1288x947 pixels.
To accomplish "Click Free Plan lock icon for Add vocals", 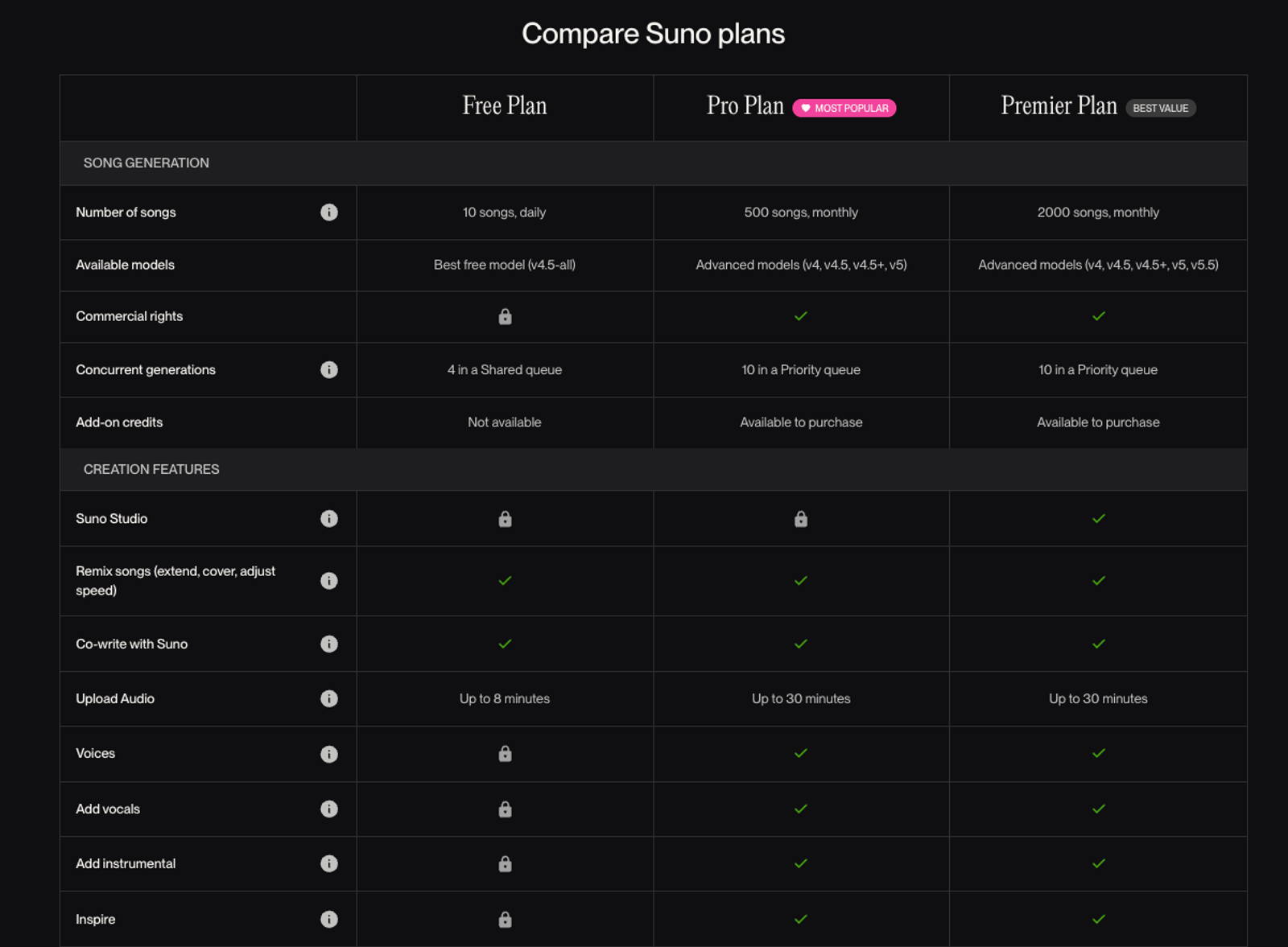I will coord(505,809).
